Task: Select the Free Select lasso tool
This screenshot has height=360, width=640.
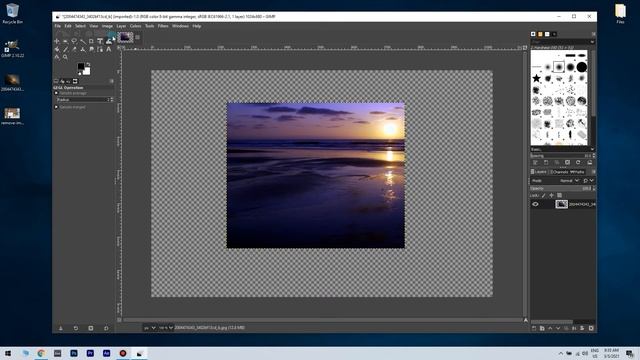Action: [74, 41]
